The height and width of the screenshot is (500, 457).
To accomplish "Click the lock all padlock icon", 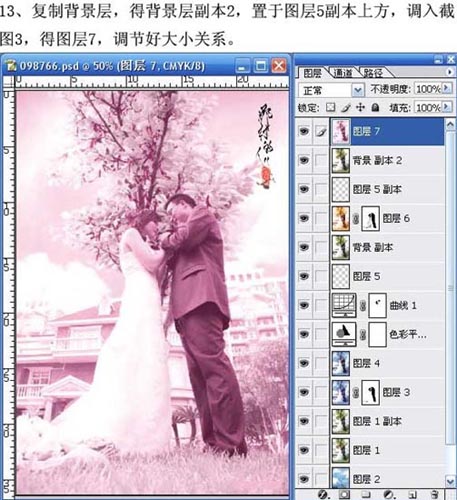I will 375,107.
